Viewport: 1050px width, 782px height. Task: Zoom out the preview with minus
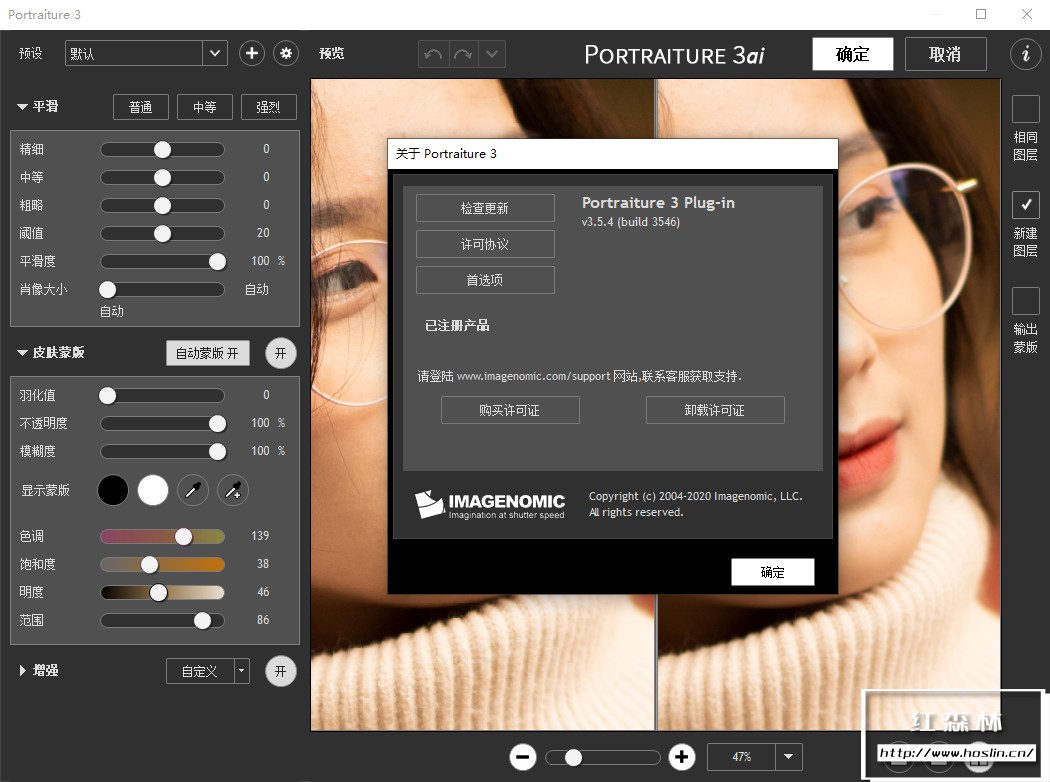point(523,757)
